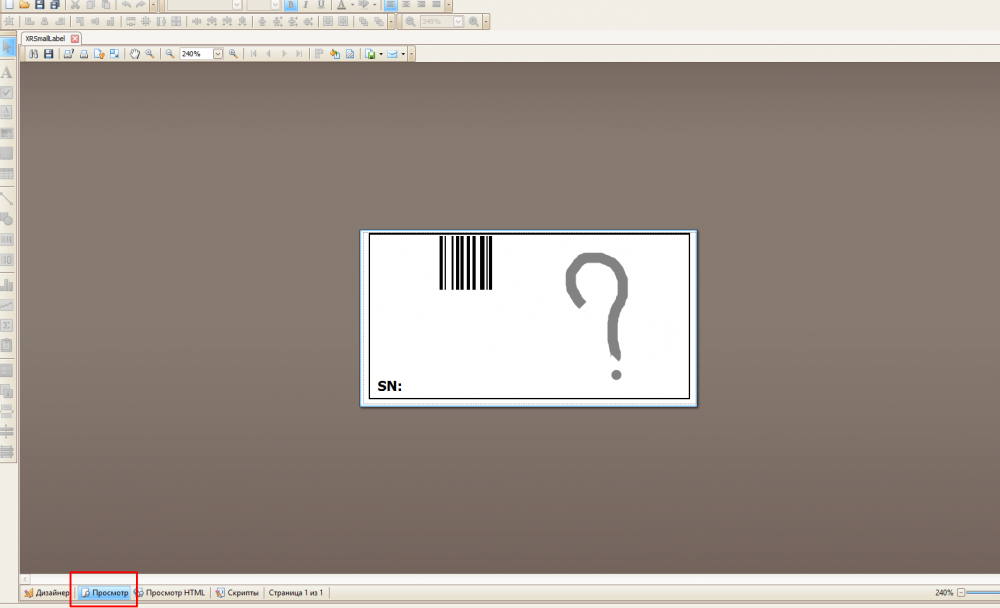The image size is (1000, 608).
Task: Switch to the Дизайнер tab
Action: pyautogui.click(x=47, y=593)
